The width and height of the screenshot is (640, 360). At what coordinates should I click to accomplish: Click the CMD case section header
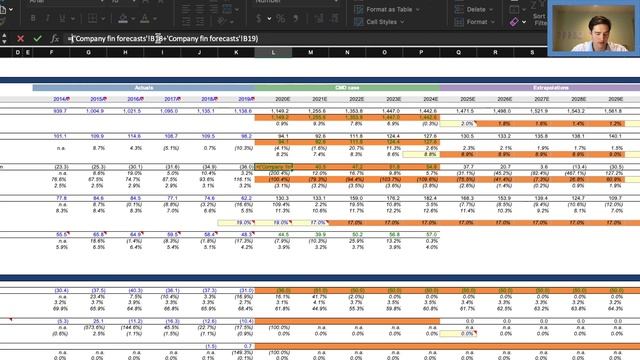(x=347, y=88)
